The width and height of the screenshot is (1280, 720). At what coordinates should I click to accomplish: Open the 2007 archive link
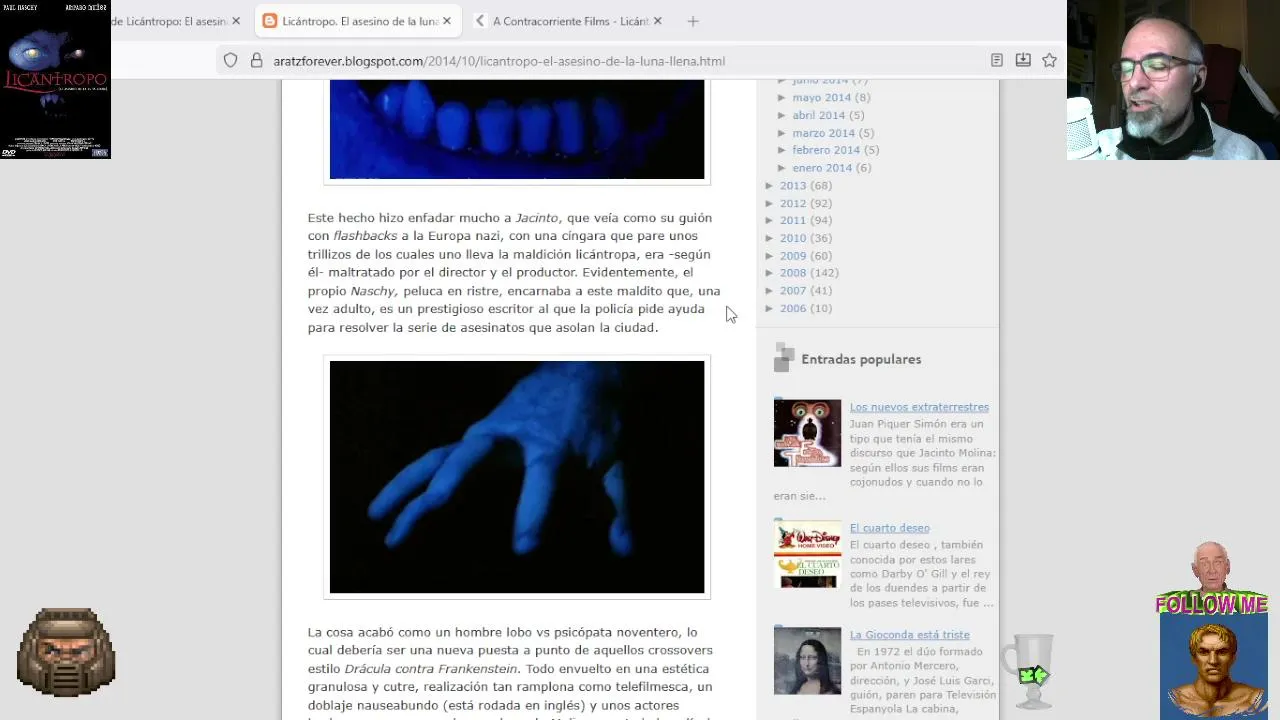click(793, 291)
